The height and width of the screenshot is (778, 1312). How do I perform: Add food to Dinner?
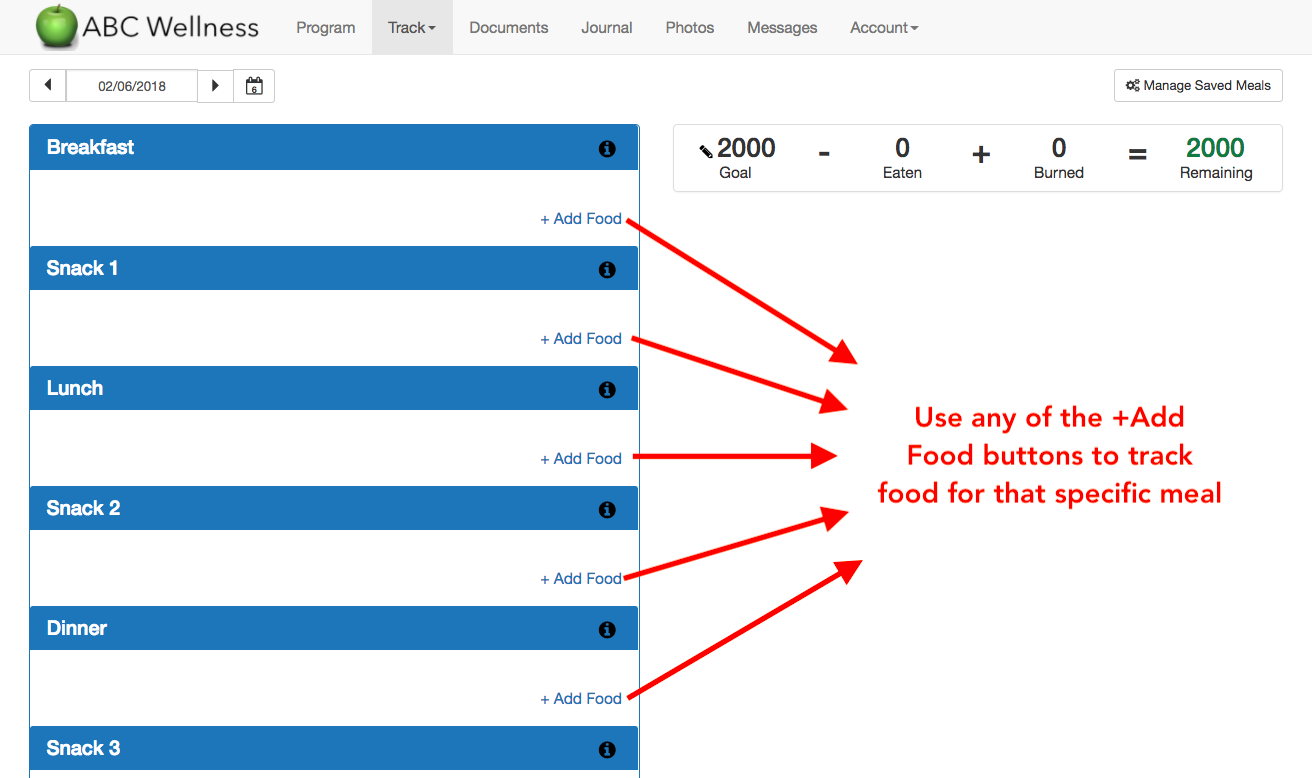(581, 699)
